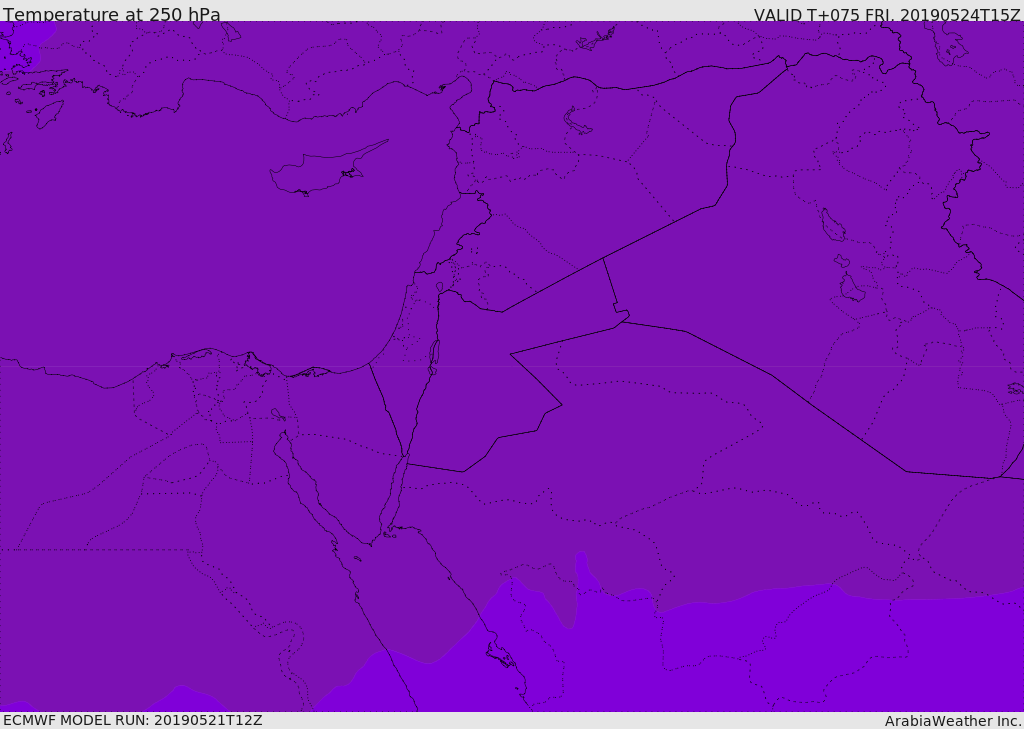
Task: Click the 'ArabiaWeather Inc' credit text
Action: (953, 721)
